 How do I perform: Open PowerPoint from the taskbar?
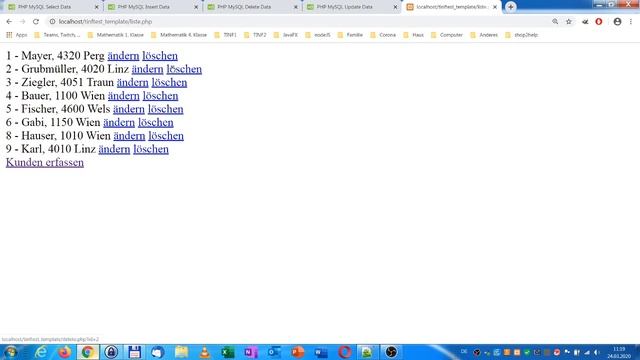click(x=298, y=352)
